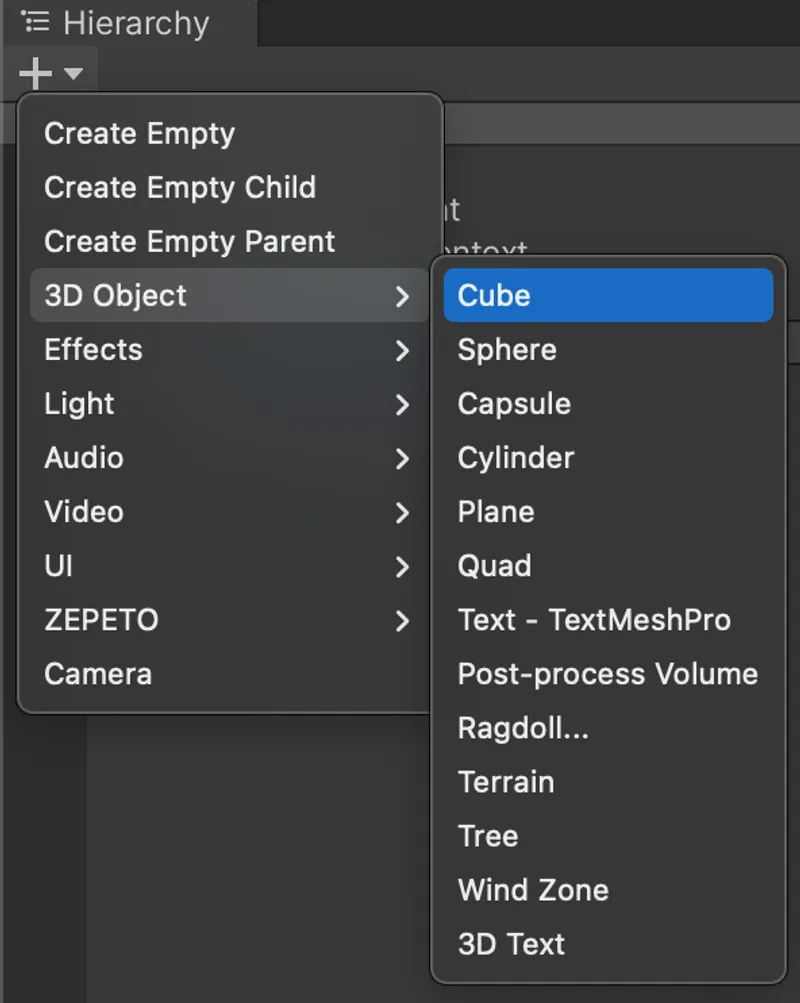Select Create Empty Parent
This screenshot has width=800, height=1003.
[188, 241]
